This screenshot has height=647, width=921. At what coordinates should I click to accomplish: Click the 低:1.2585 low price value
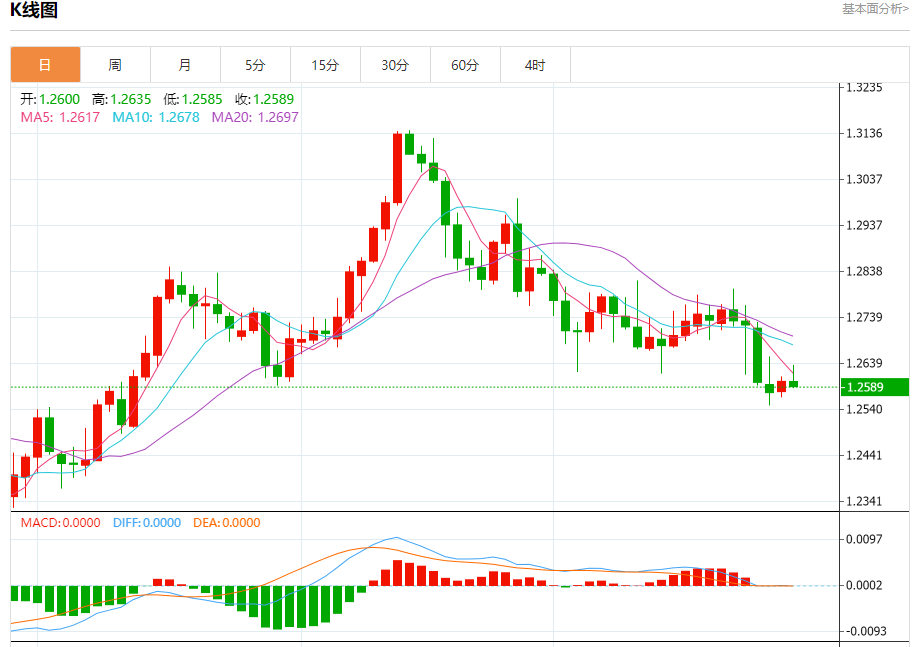click(193, 99)
